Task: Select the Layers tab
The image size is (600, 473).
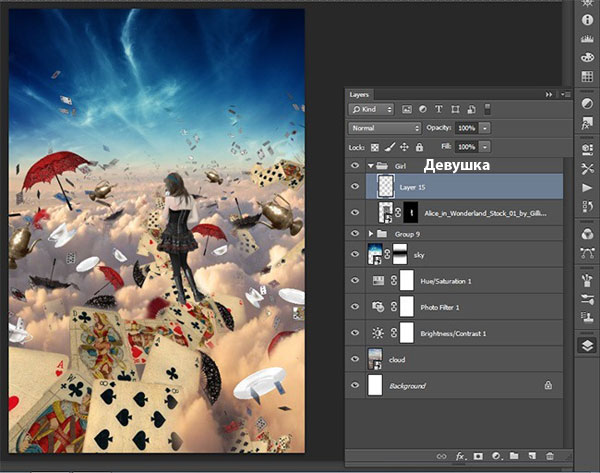Action: [x=359, y=95]
